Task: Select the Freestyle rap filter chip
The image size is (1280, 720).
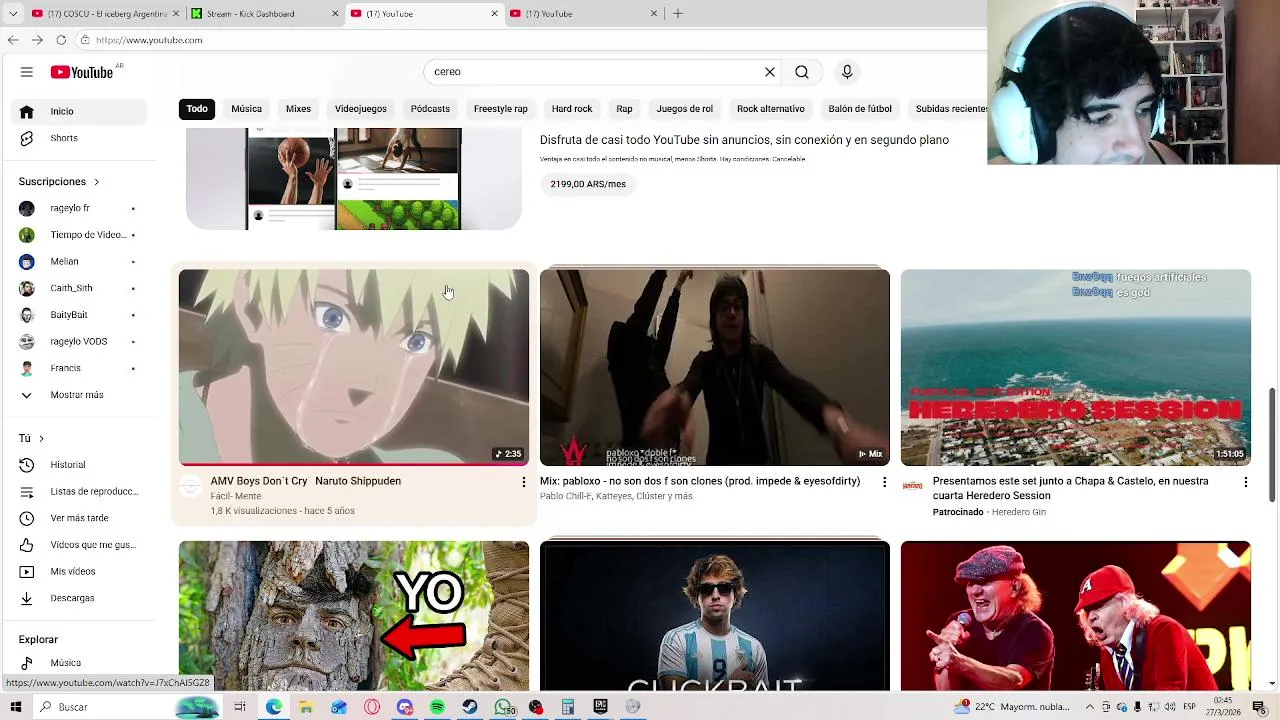Action: pos(500,109)
